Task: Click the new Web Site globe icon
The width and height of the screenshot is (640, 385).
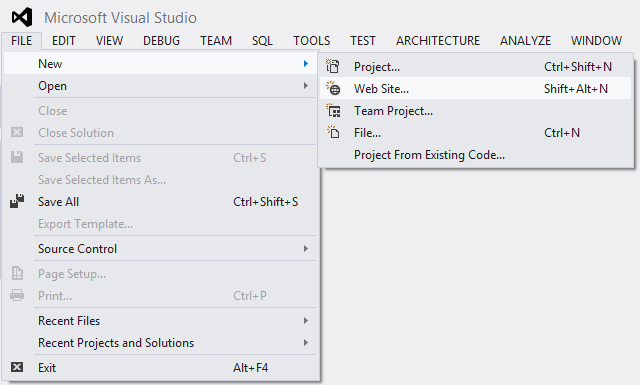Action: (333, 88)
